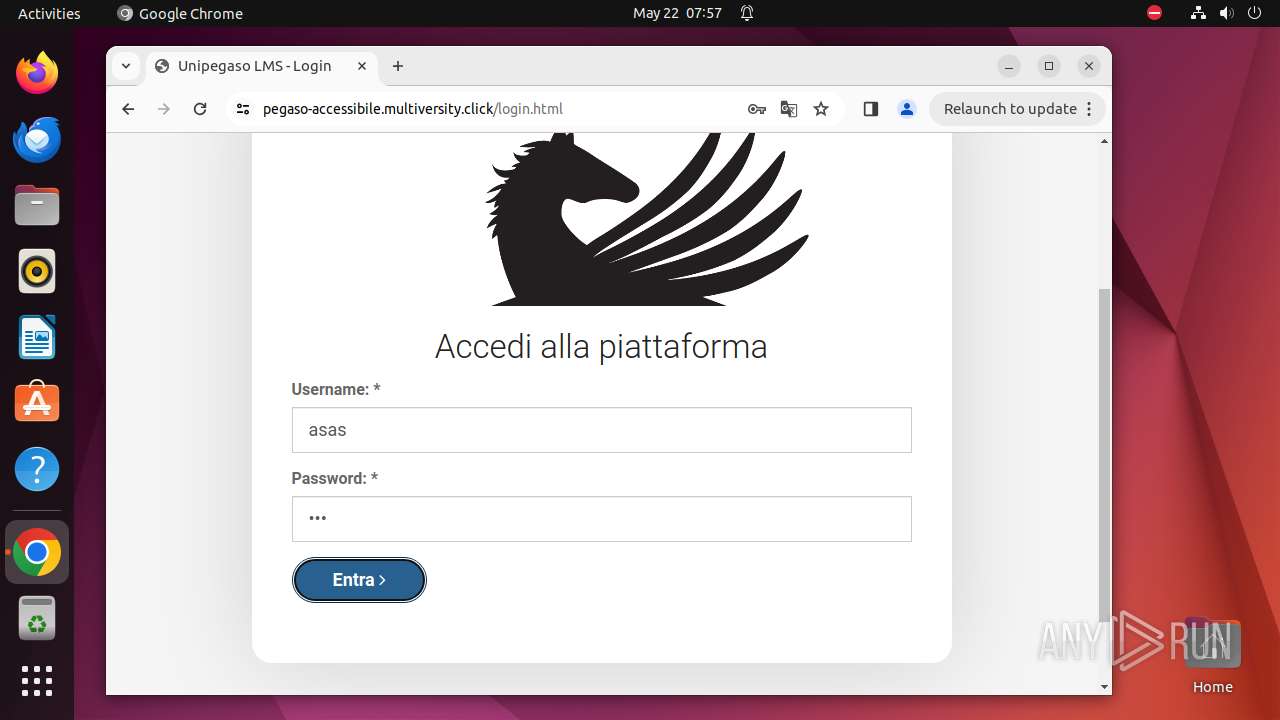Viewport: 1280px width, 720px height.
Task: Click the Username field
Action: click(x=602, y=430)
